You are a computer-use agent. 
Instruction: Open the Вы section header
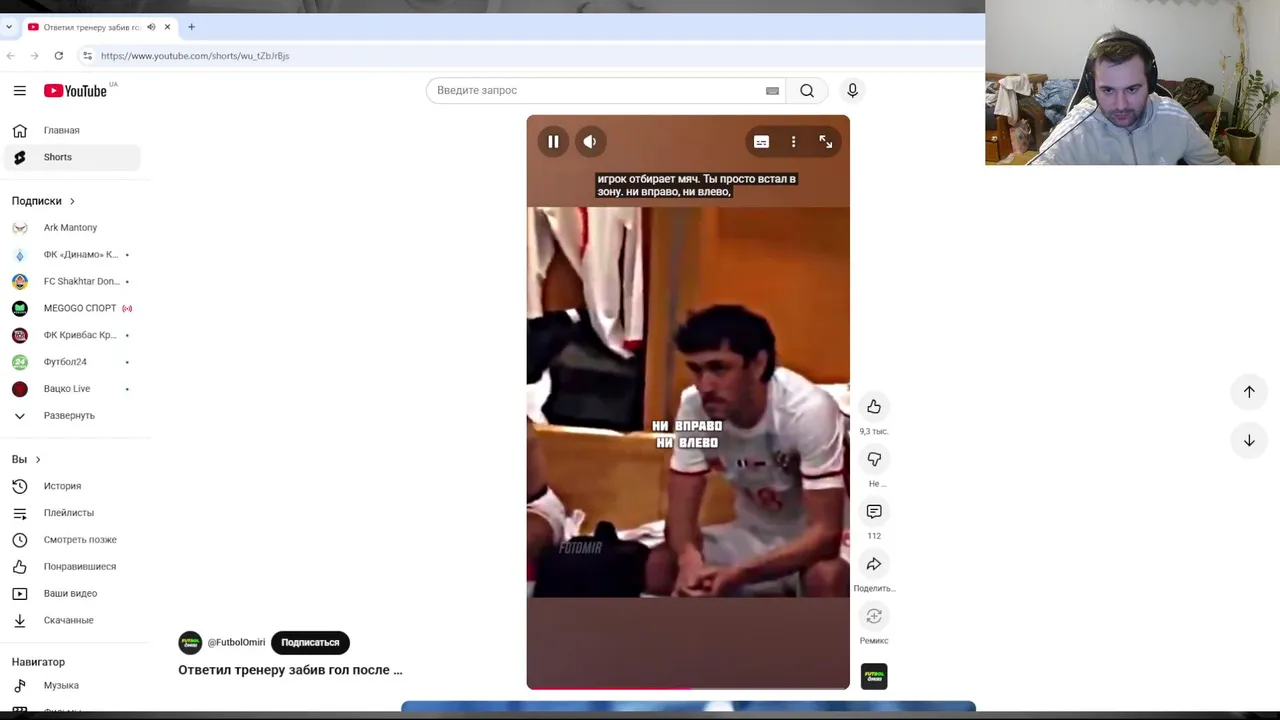pos(26,459)
